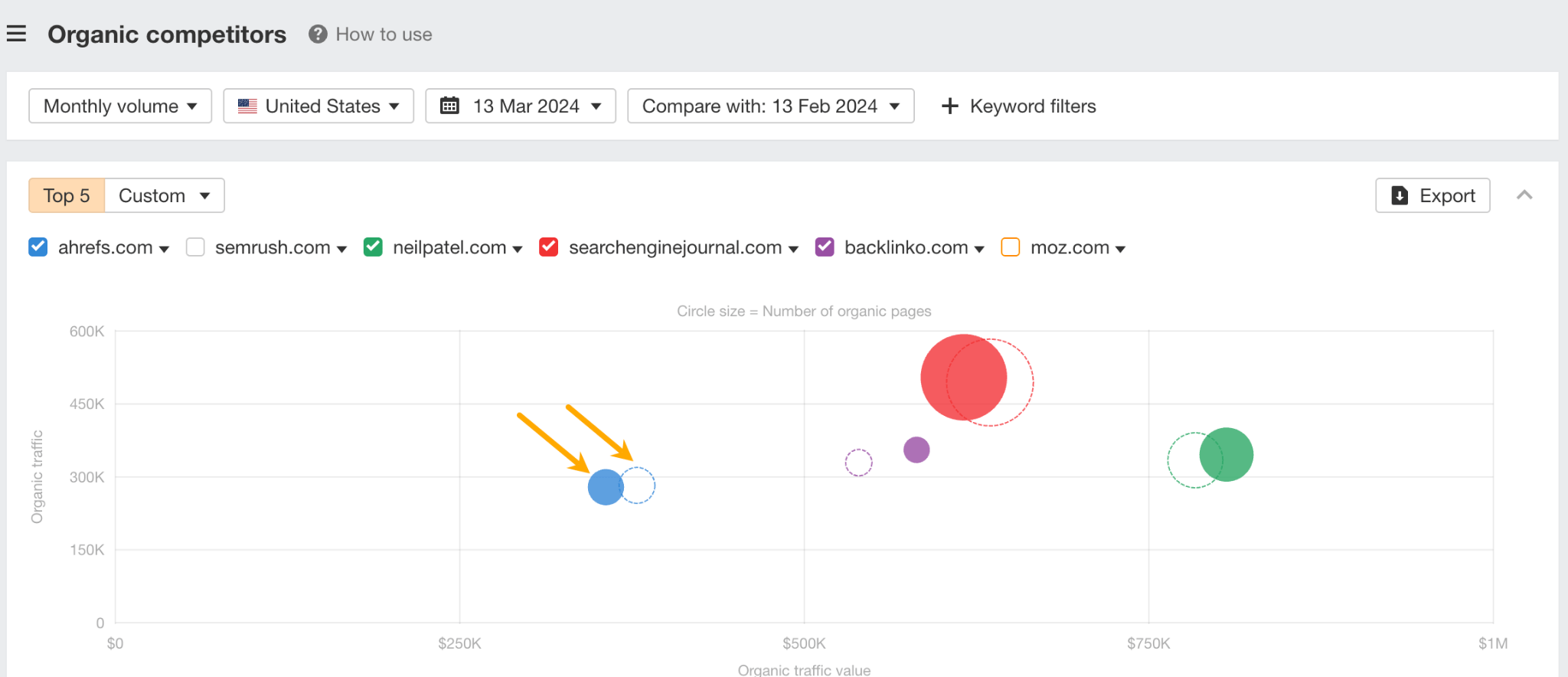This screenshot has height=677, width=1568.
Task: Open the backlinko.com domain dropdown arrow
Action: click(979, 249)
